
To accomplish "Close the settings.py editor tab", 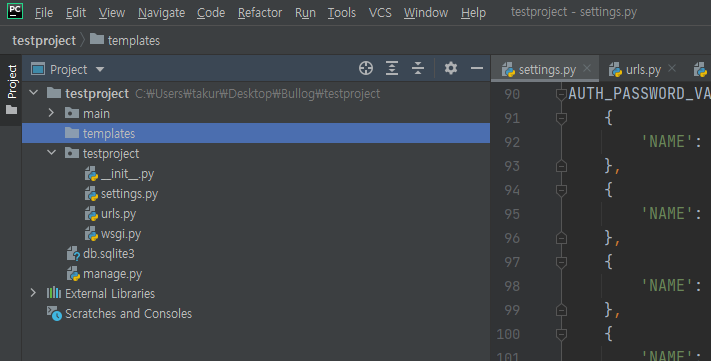I will (587, 68).
